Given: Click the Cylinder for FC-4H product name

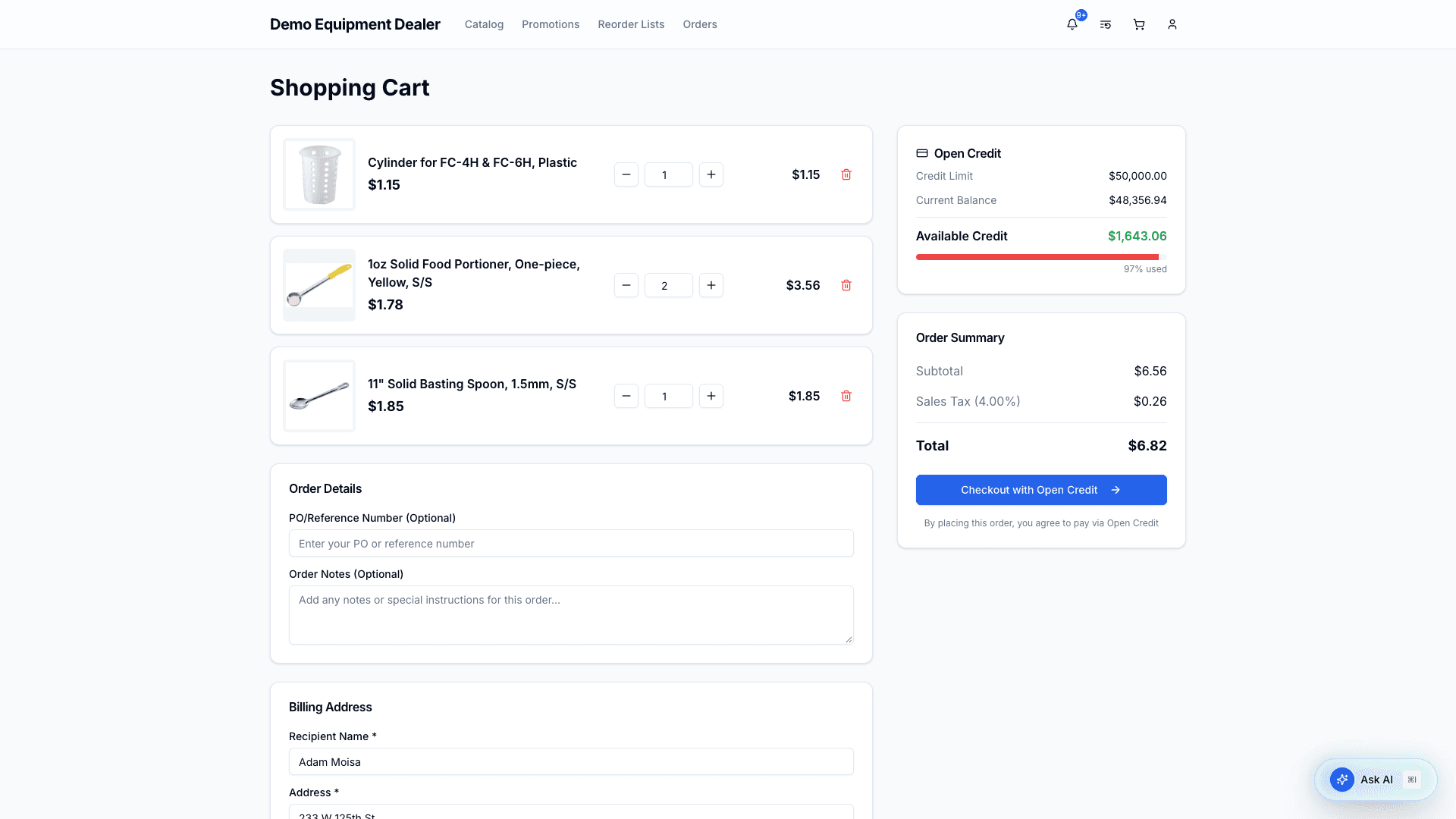Looking at the screenshot, I should click(472, 162).
